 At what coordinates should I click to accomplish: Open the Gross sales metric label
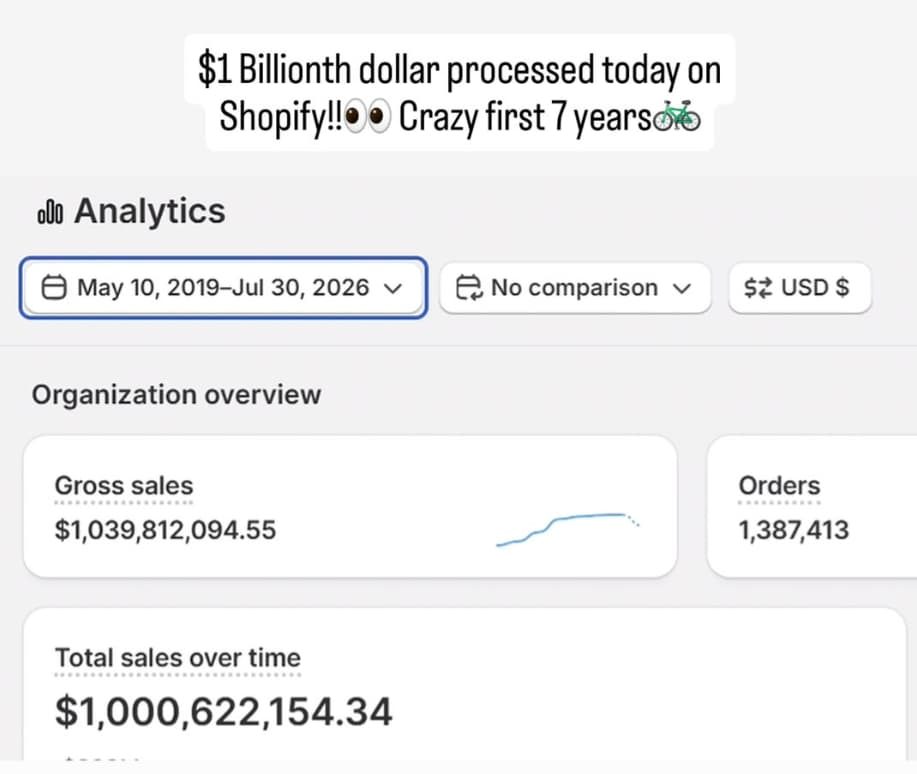pos(123,486)
